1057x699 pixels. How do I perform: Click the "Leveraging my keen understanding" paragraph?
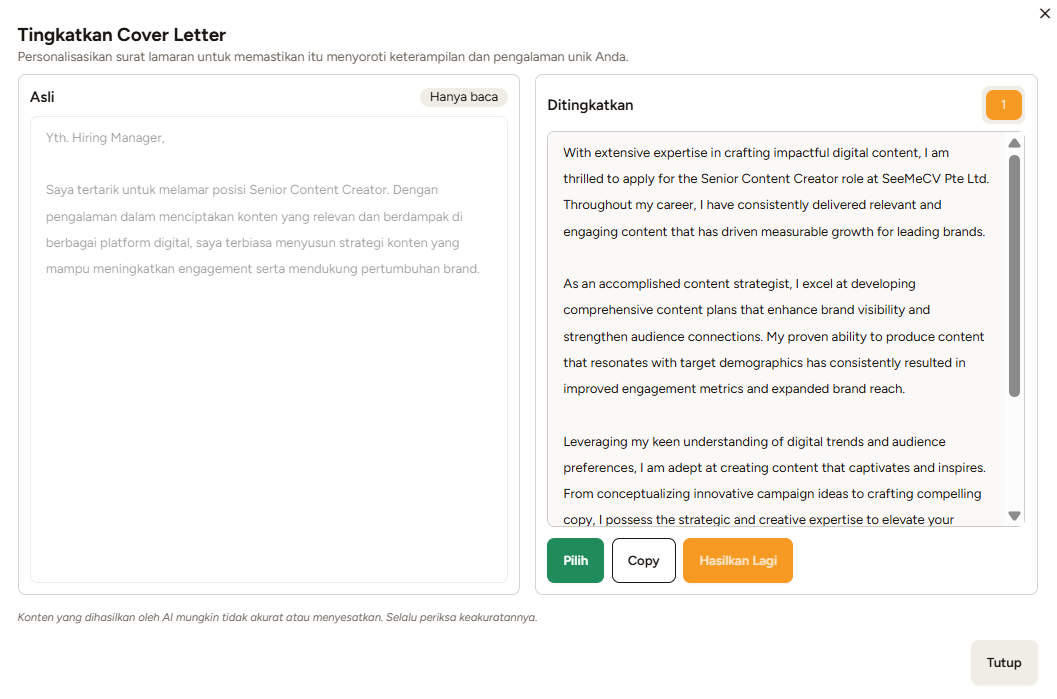[x=774, y=480]
